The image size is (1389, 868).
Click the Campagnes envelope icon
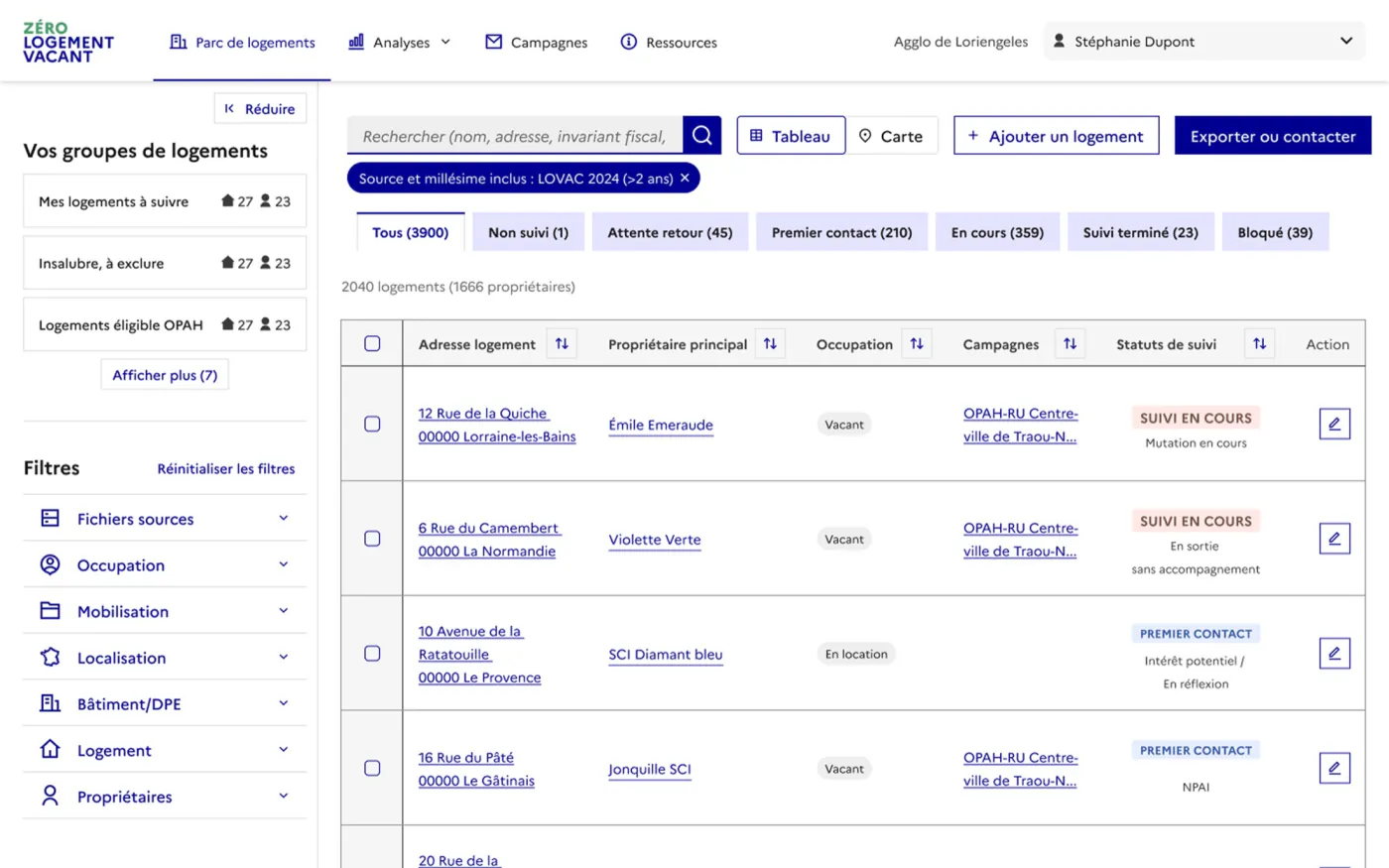493,42
